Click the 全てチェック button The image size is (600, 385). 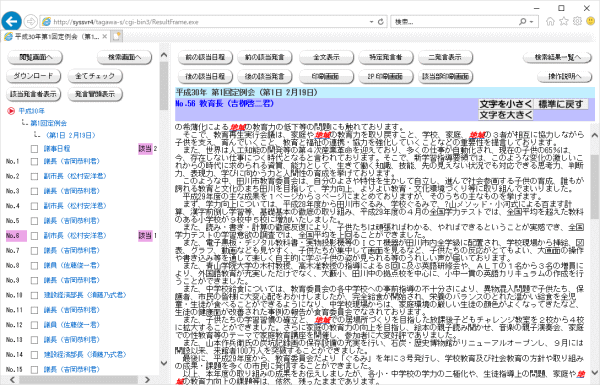(x=95, y=76)
